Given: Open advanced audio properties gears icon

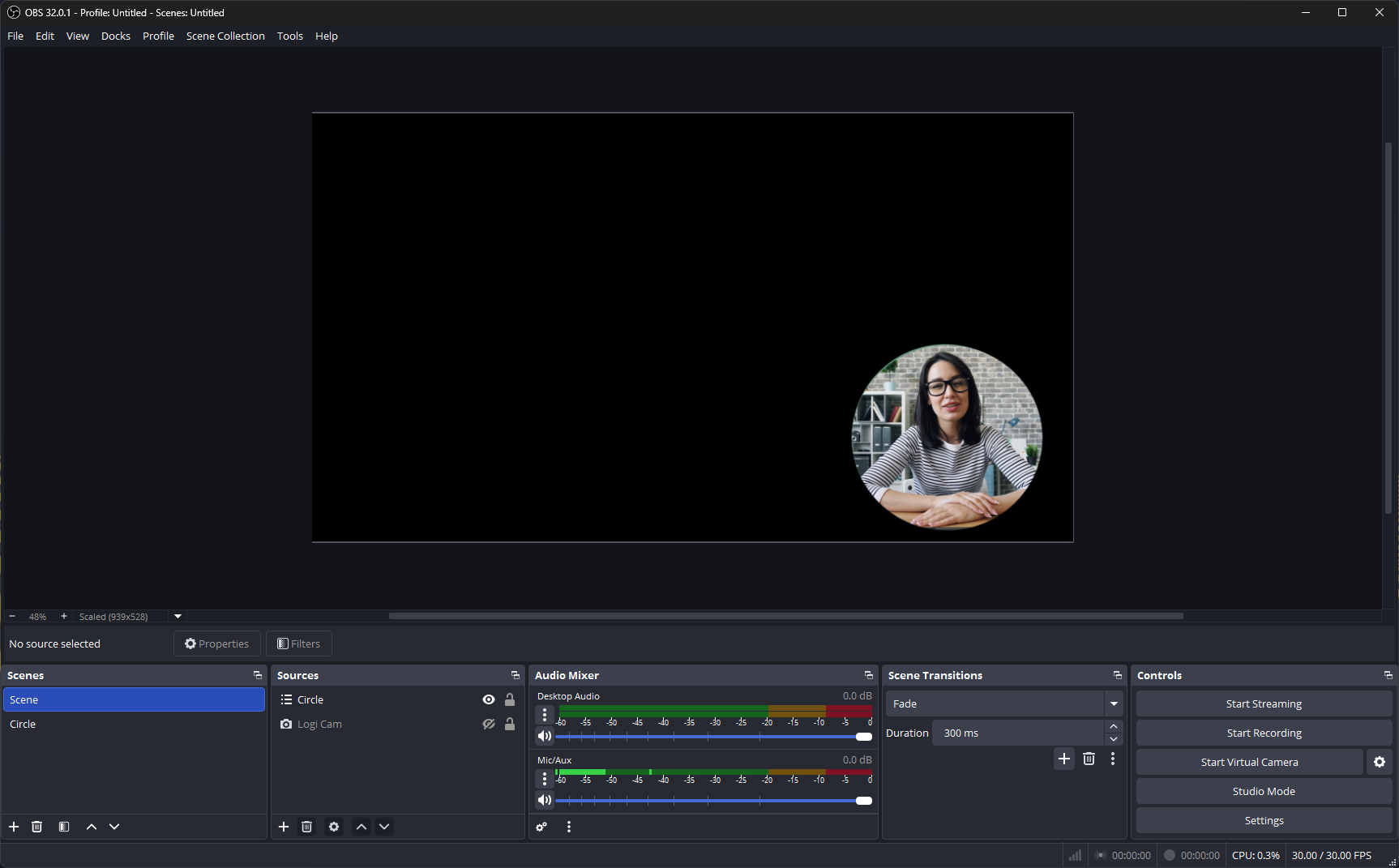Looking at the screenshot, I should (541, 827).
